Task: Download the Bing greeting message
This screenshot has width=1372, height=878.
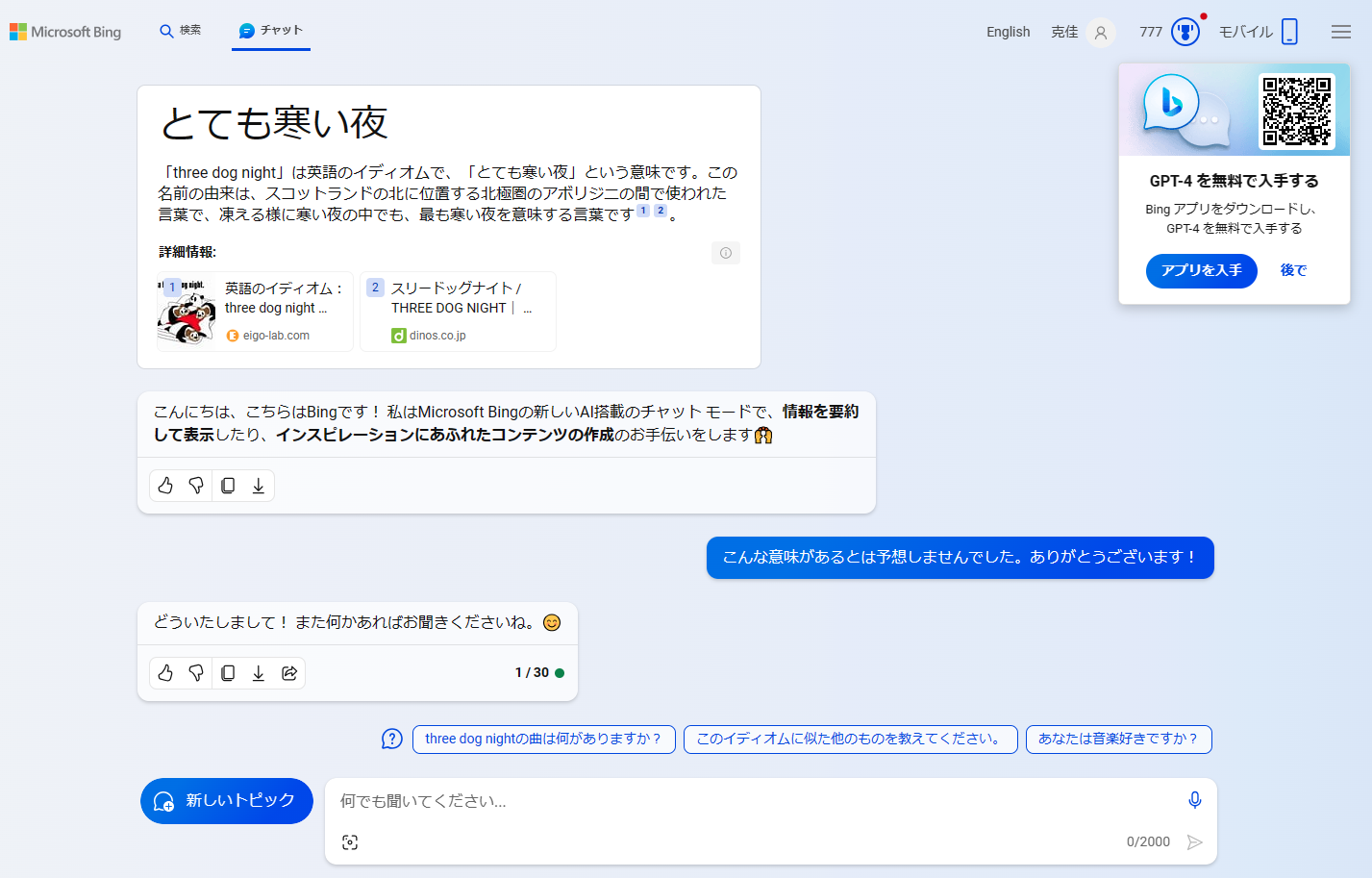Action: (x=259, y=486)
